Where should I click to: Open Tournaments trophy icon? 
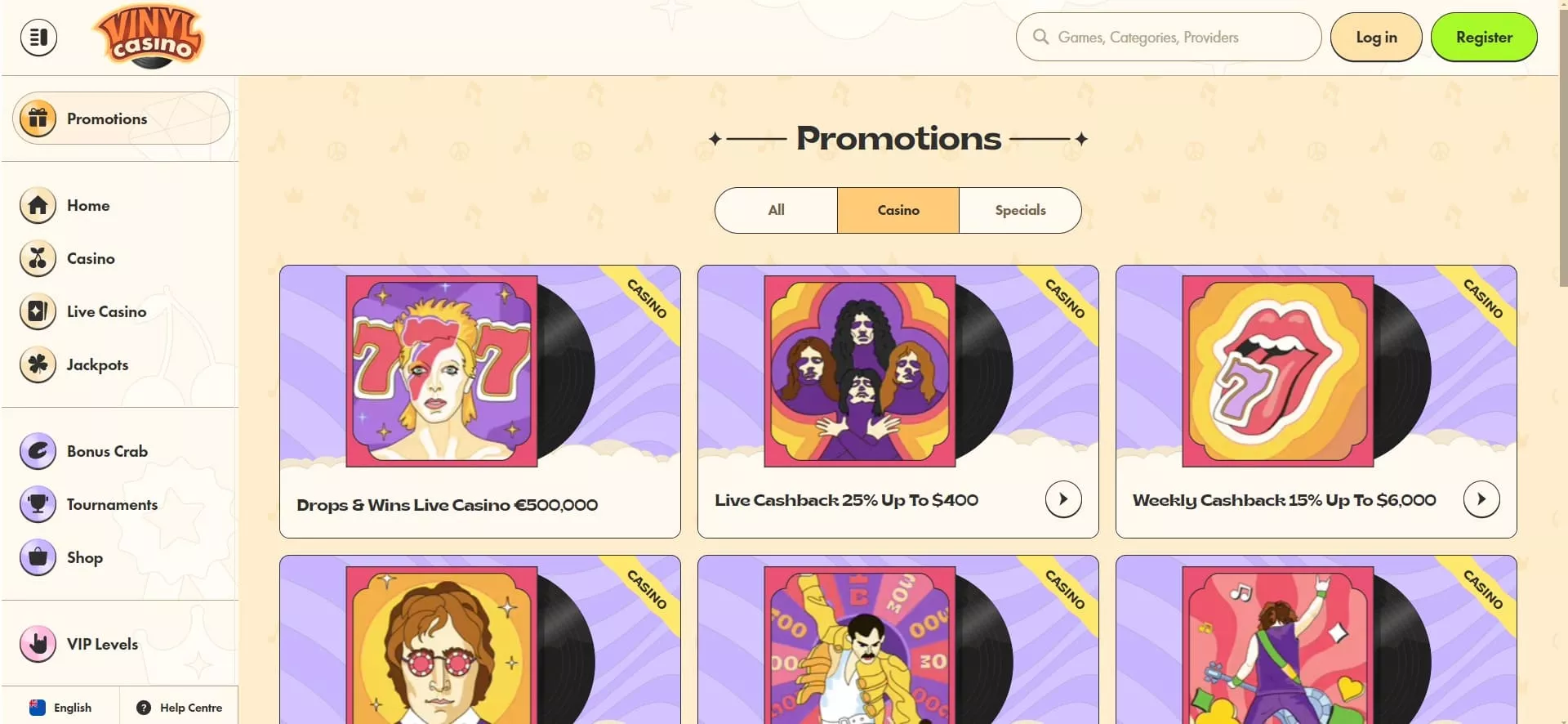tap(38, 504)
